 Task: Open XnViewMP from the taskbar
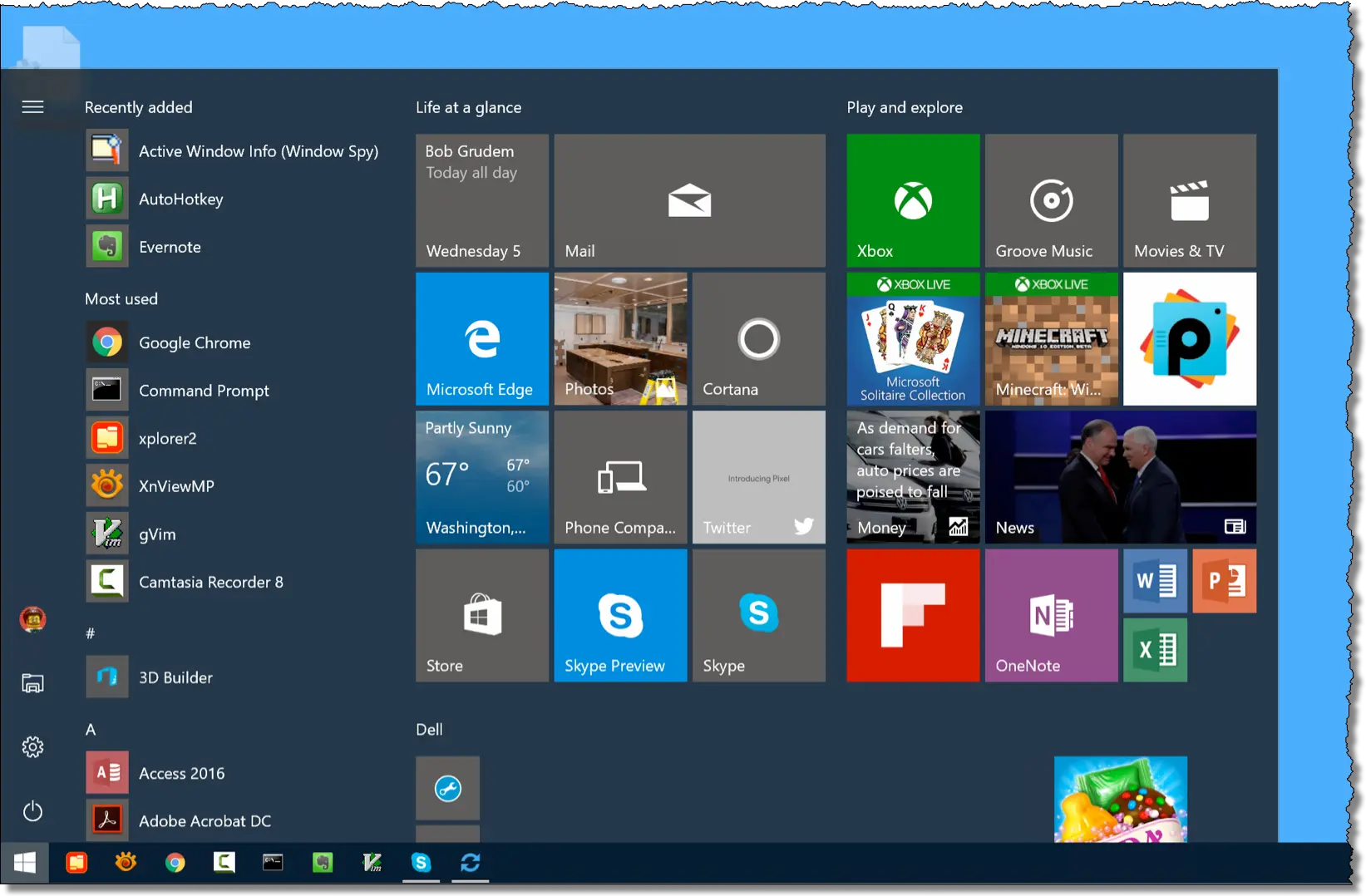[x=126, y=863]
